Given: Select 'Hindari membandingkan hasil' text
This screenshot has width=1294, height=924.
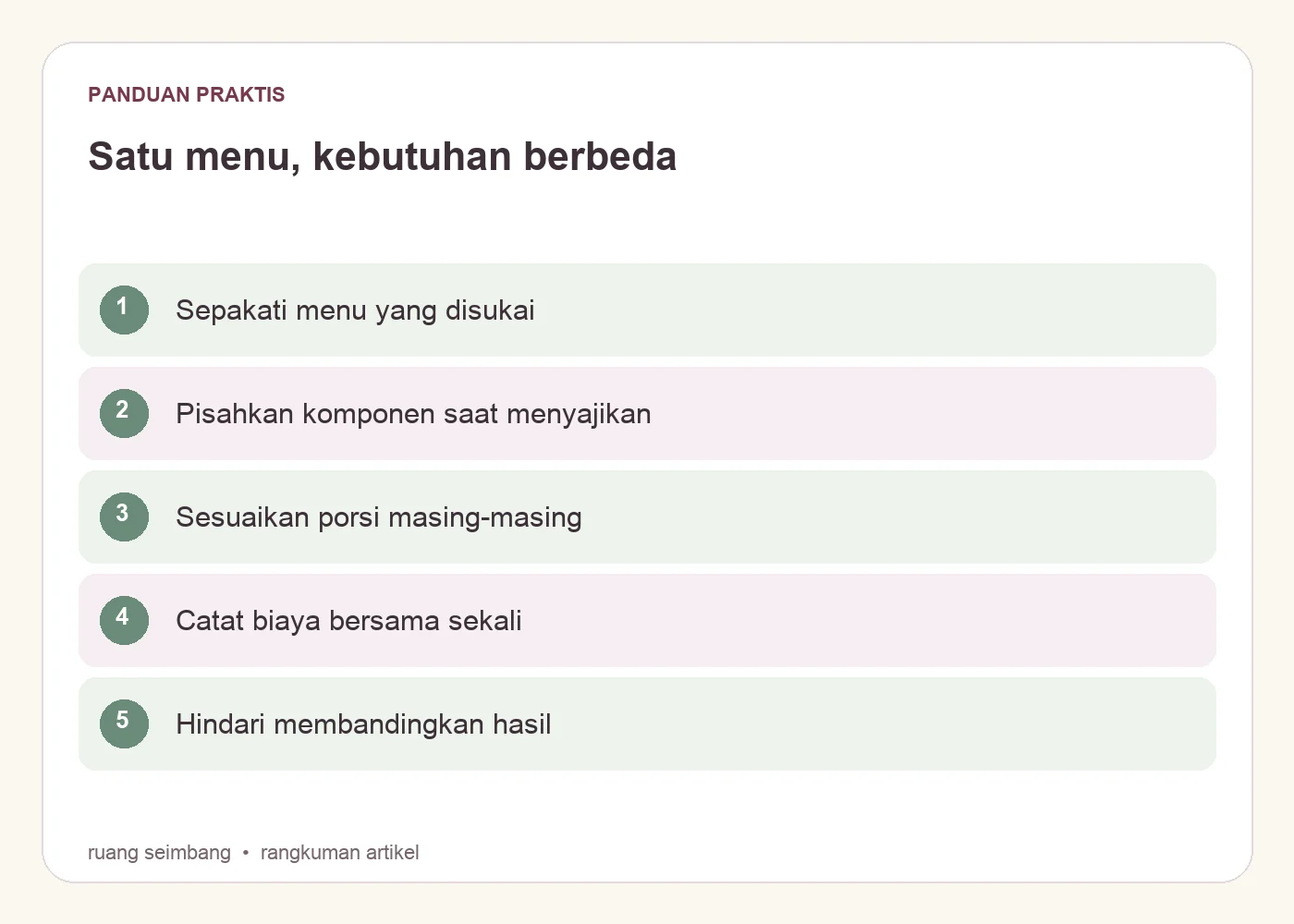Looking at the screenshot, I should coord(363,724).
